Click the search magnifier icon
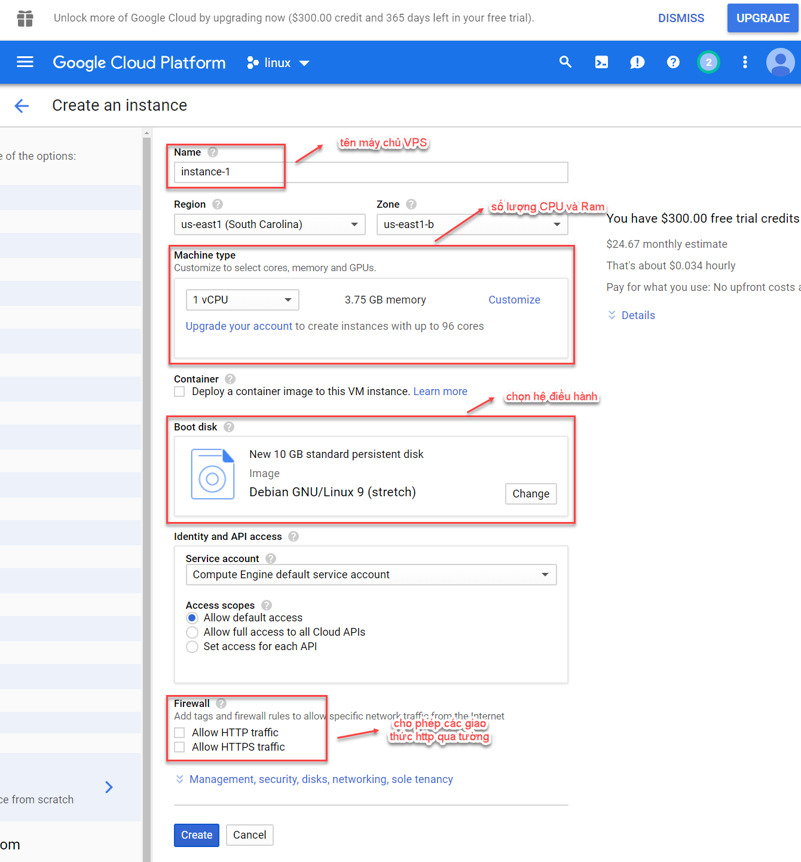This screenshot has width=801, height=862. tap(565, 62)
